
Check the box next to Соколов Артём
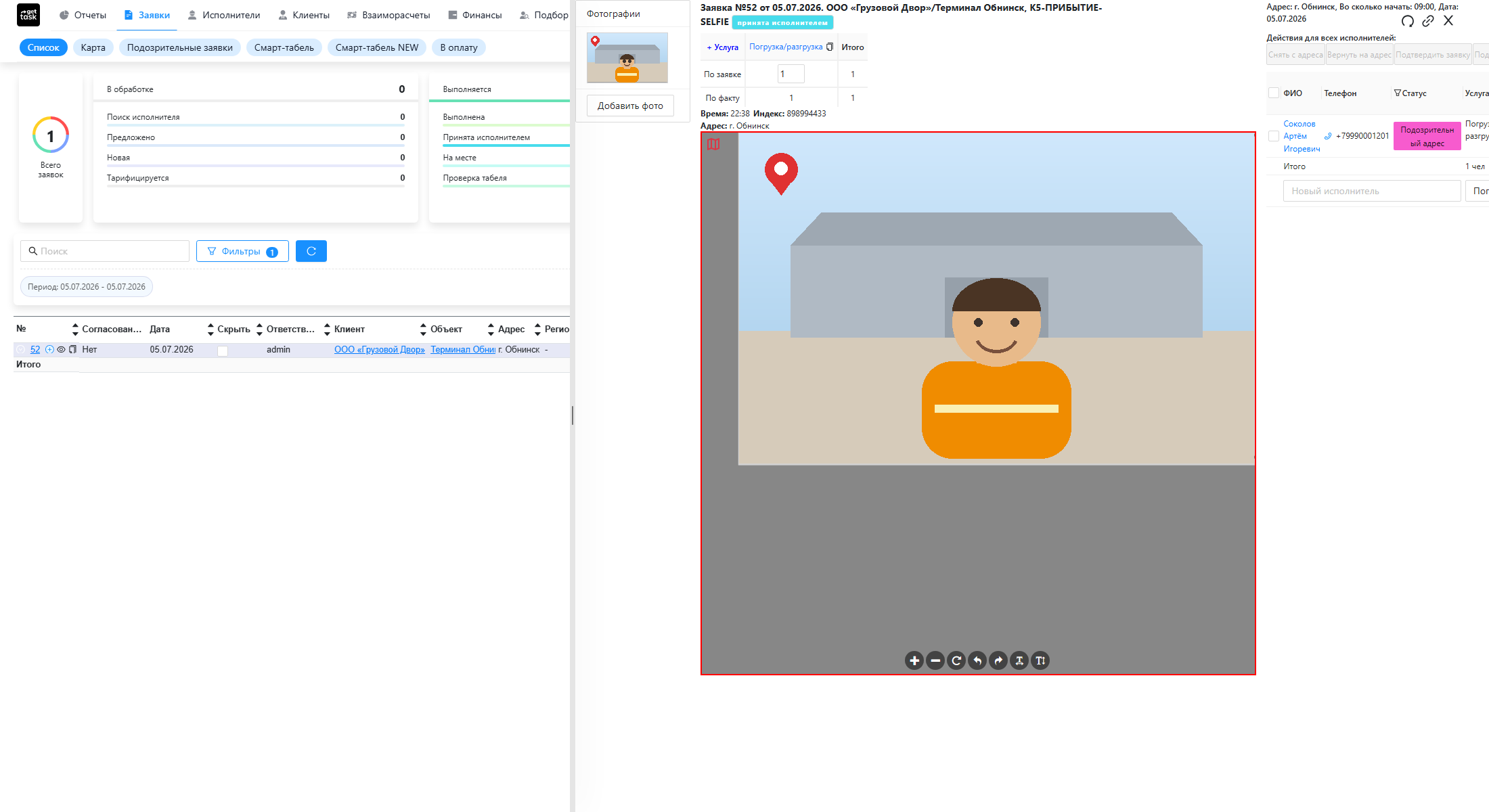[1274, 136]
